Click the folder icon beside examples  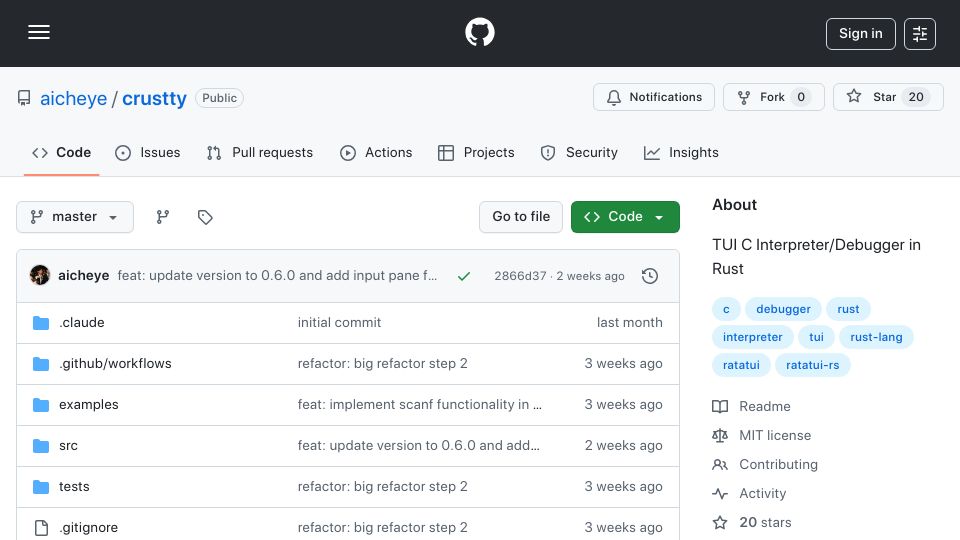pos(41,405)
